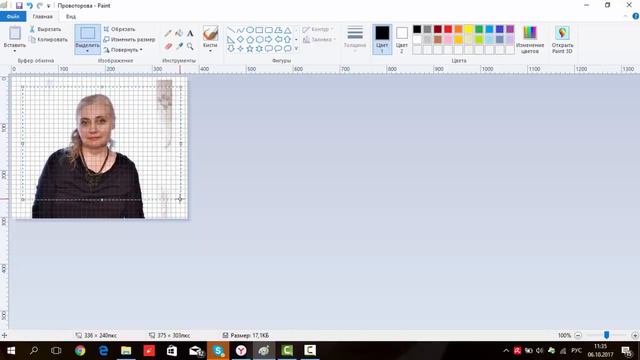Open Skype from the taskbar
The height and width of the screenshot is (360, 640).
218,350
